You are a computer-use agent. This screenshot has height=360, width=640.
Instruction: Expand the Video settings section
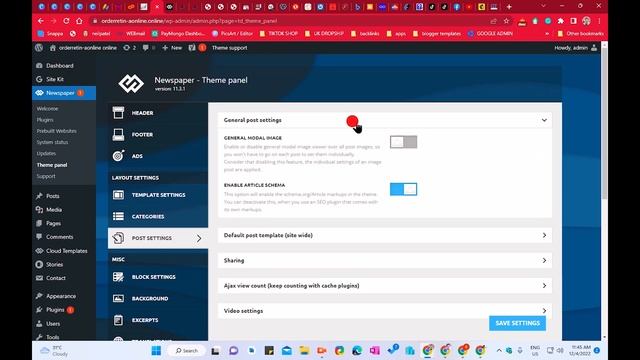coord(384,311)
